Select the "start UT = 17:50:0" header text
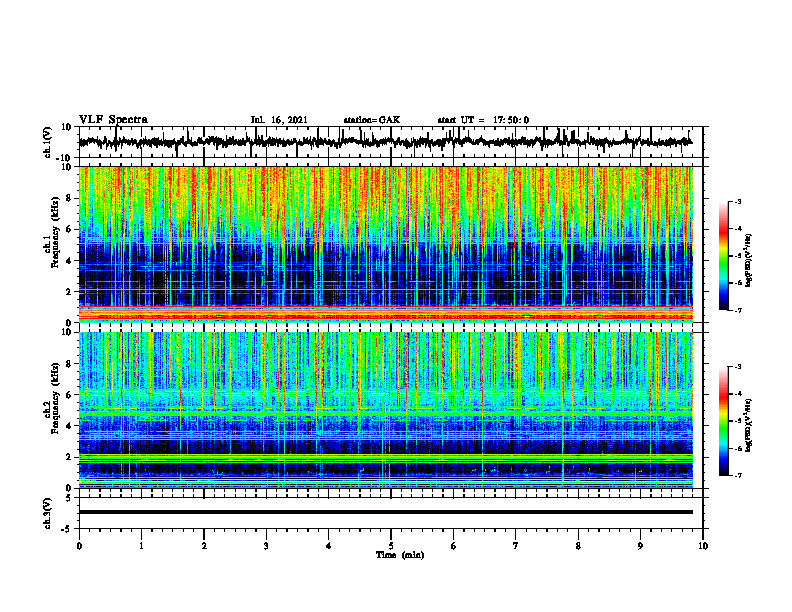This screenshot has width=792, height=612. tap(483, 120)
